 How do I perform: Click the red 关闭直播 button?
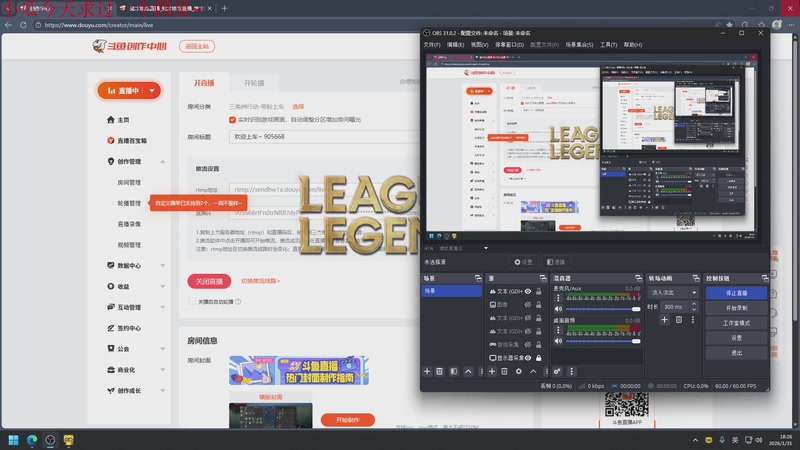(209, 281)
